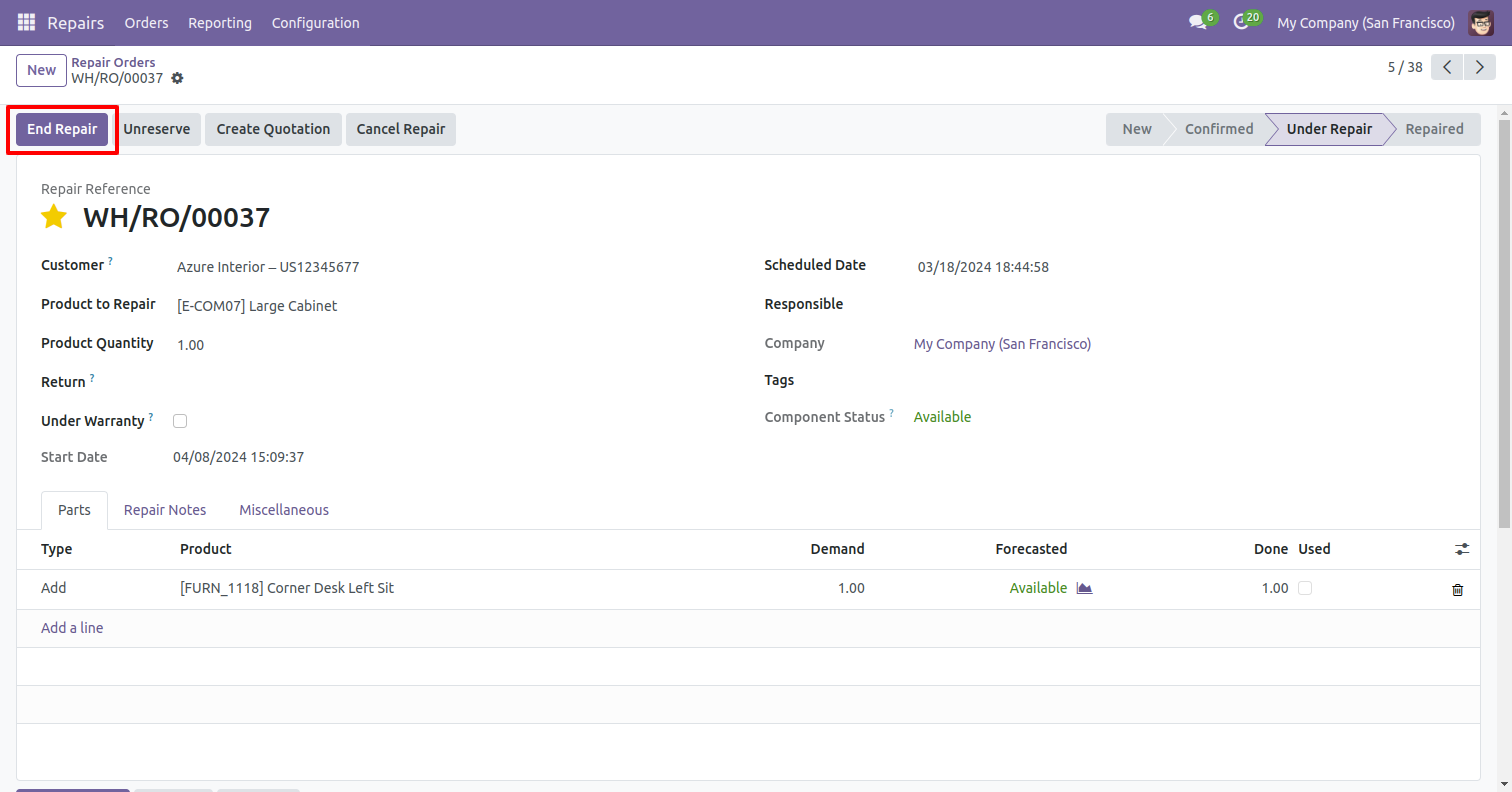Open the gear actions menu beside WH/RO/00037
Screen dimensions: 1512x792
pyautogui.click(x=178, y=78)
